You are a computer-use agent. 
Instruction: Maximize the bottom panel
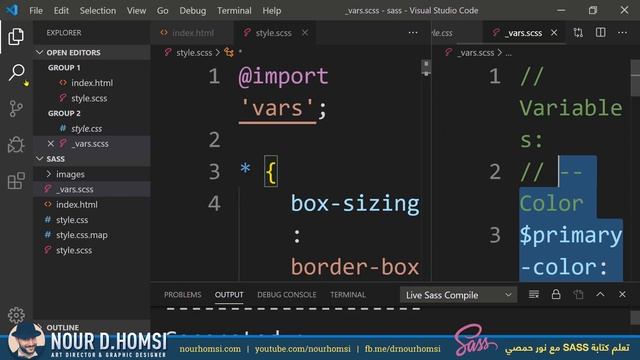[600, 294]
